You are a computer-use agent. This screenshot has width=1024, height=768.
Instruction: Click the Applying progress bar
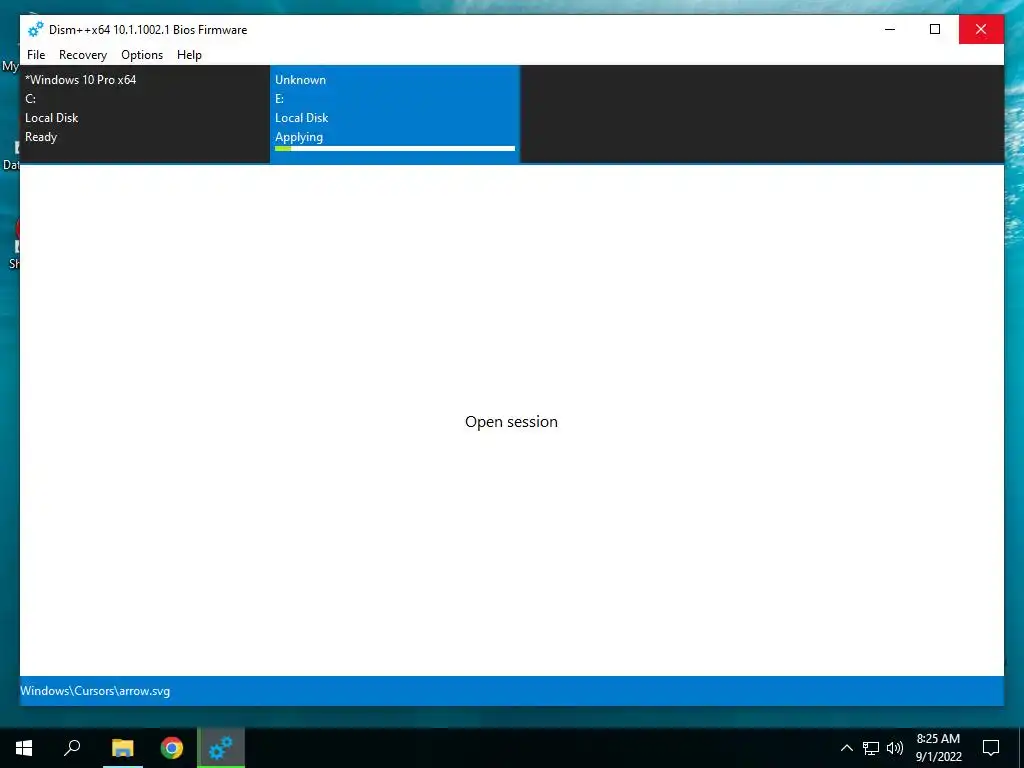coord(394,149)
